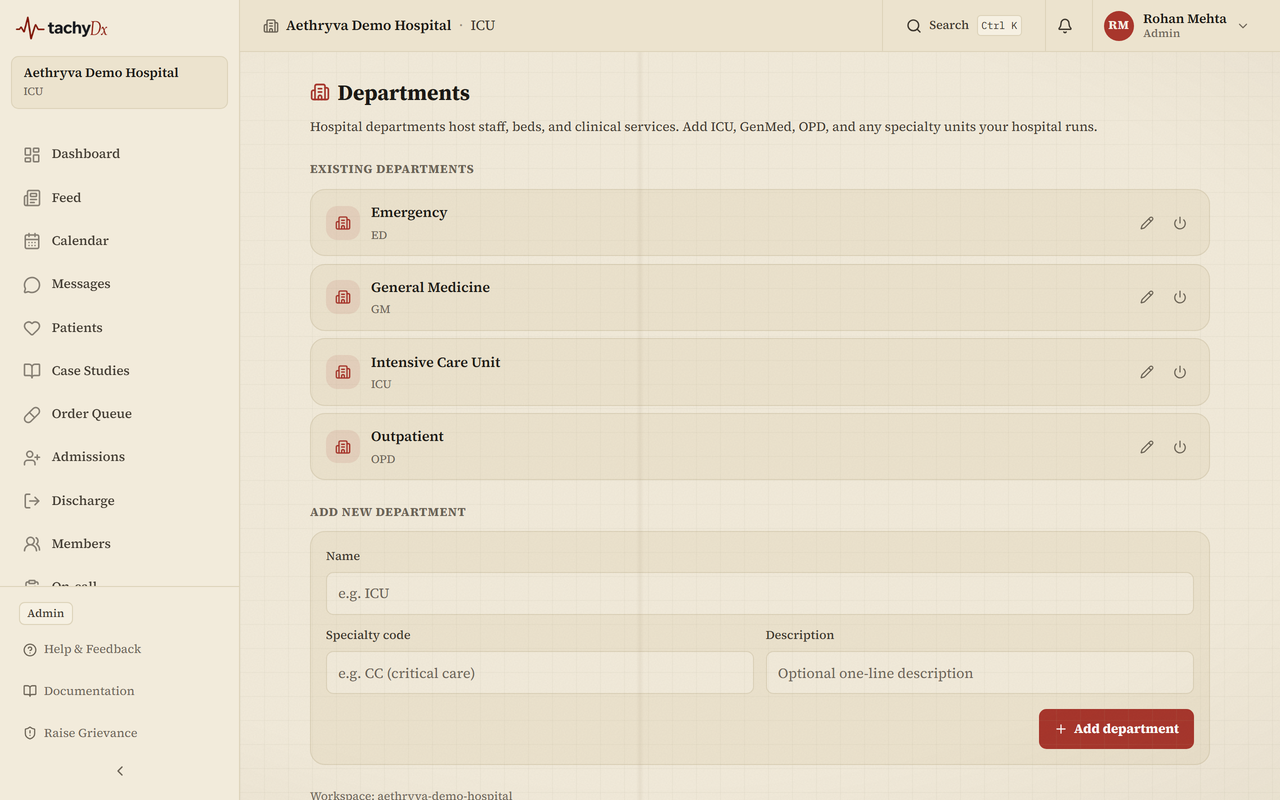Click the Help question mark icon
1280x800 pixels.
point(30,650)
